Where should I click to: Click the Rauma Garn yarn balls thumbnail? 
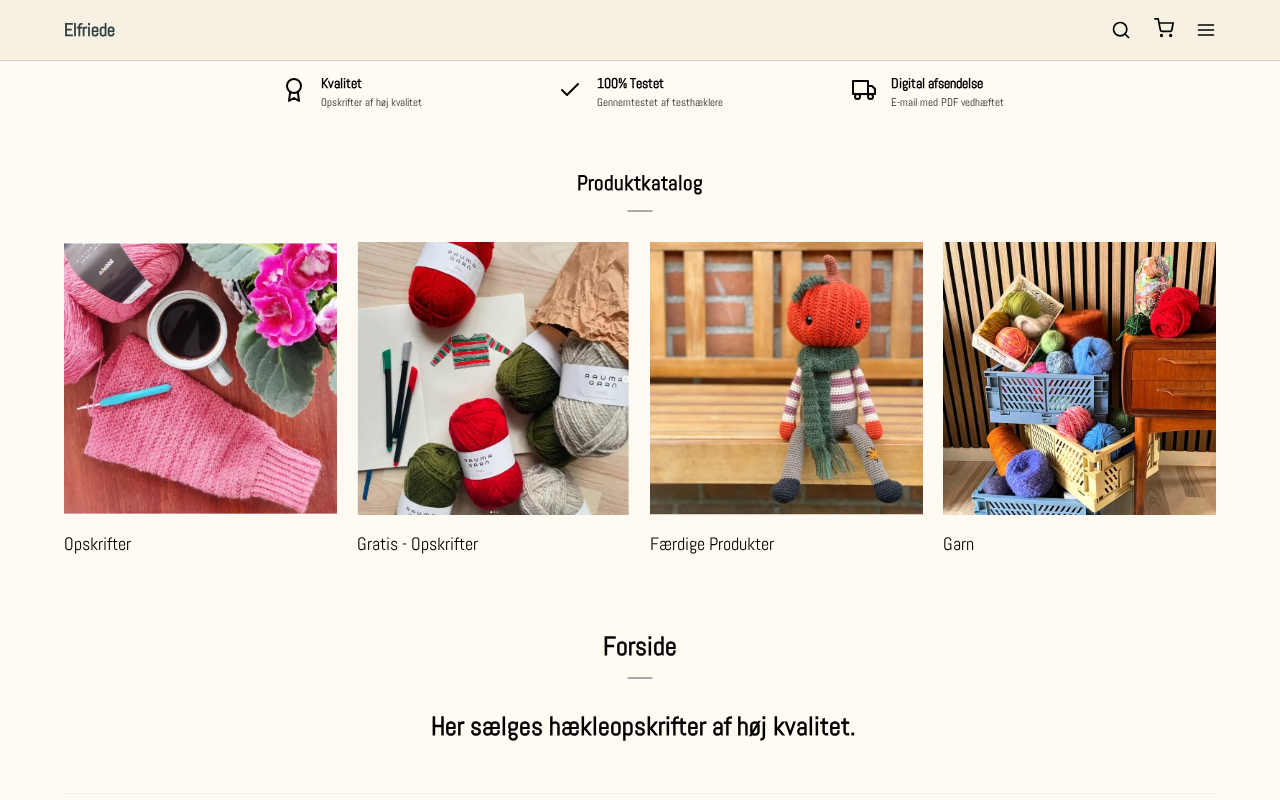(493, 378)
